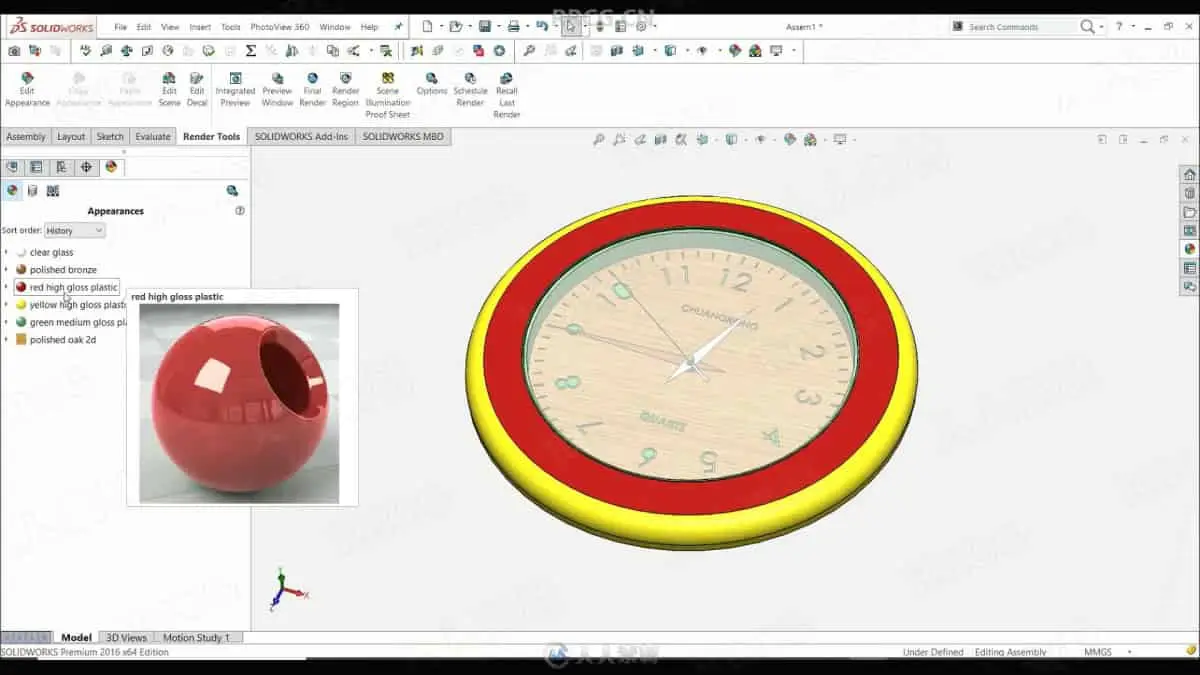Screen dimensions: 1200x675
Task: Switch to the Assembly tab
Action: [26, 137]
